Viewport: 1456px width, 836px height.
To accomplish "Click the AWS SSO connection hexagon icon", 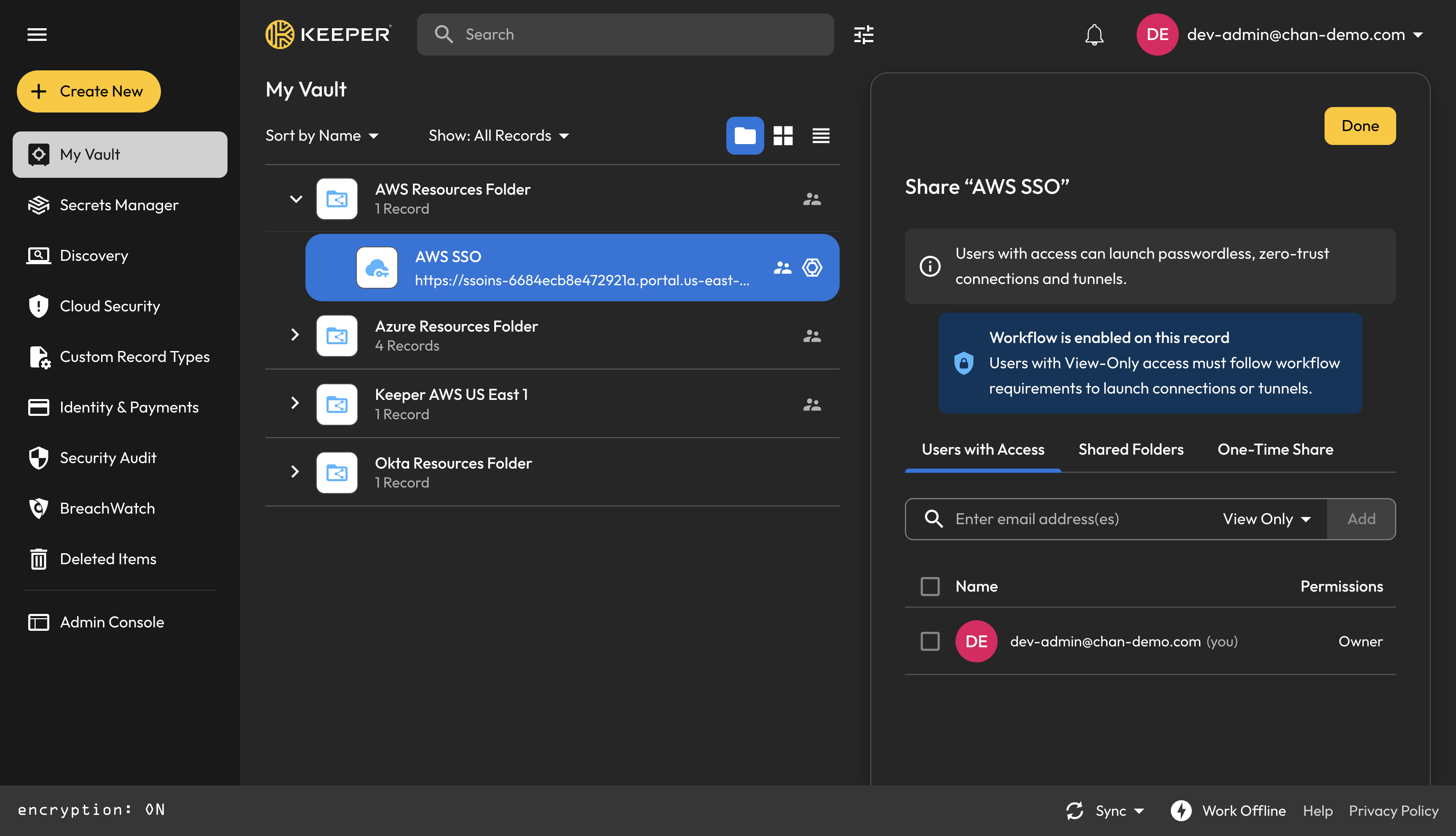I will (x=812, y=268).
